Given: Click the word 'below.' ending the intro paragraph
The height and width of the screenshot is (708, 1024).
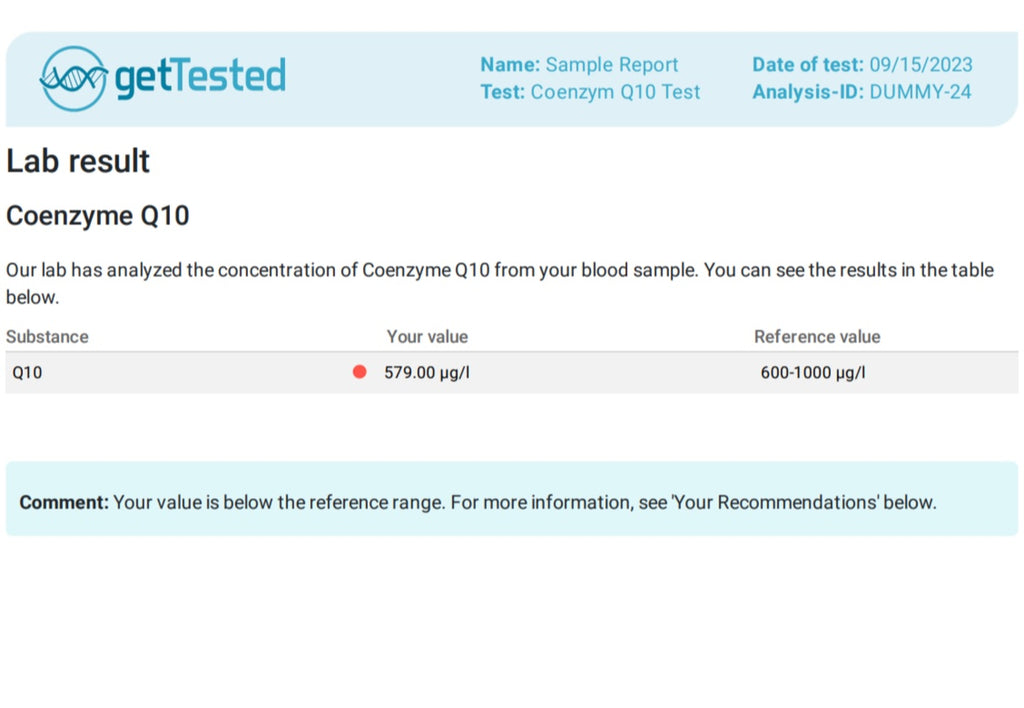Looking at the screenshot, I should click(32, 297).
